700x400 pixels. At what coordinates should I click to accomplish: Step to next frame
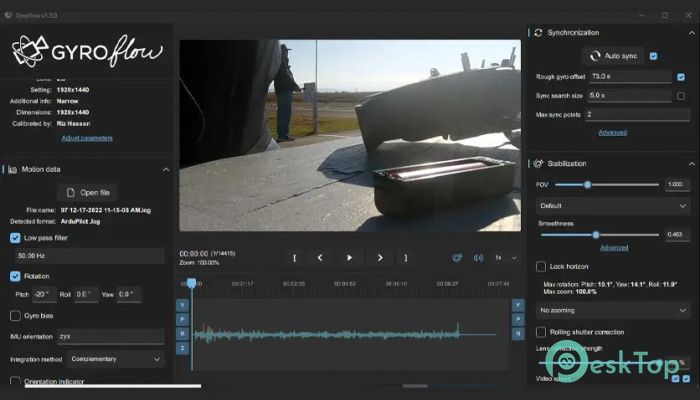(x=380, y=258)
